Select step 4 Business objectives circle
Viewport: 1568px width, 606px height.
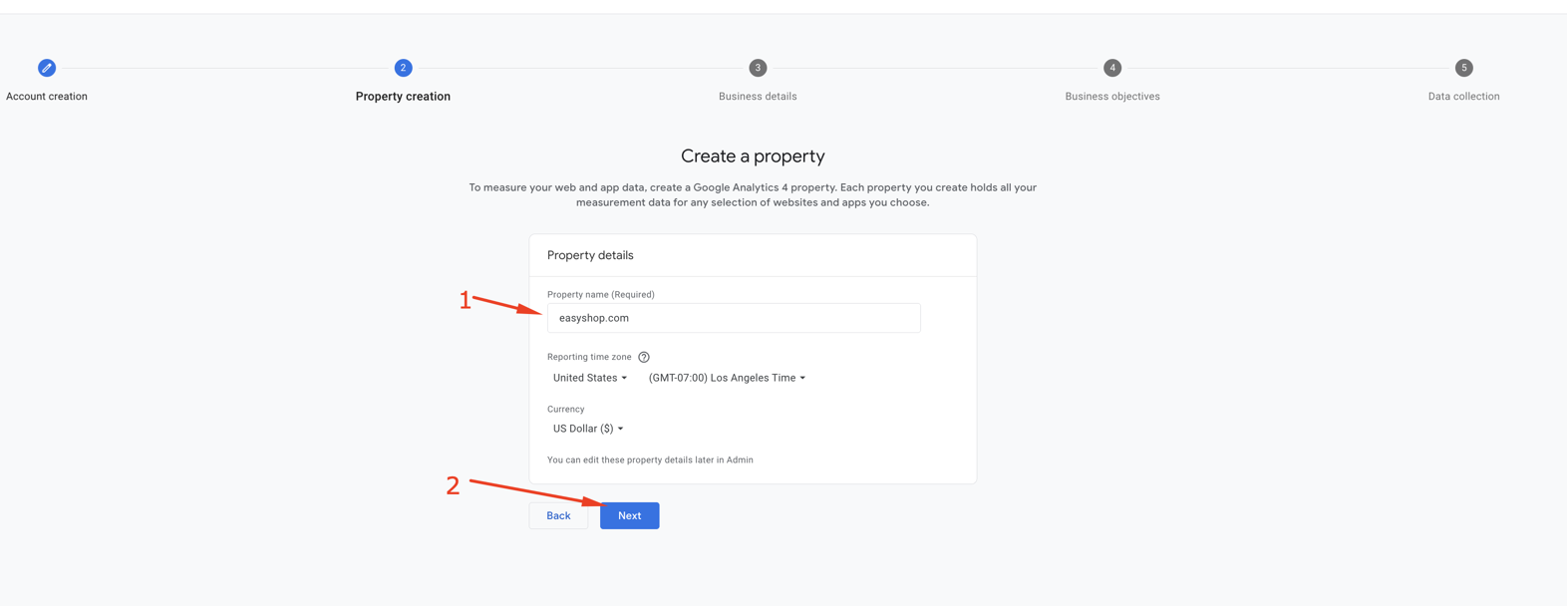point(1112,68)
